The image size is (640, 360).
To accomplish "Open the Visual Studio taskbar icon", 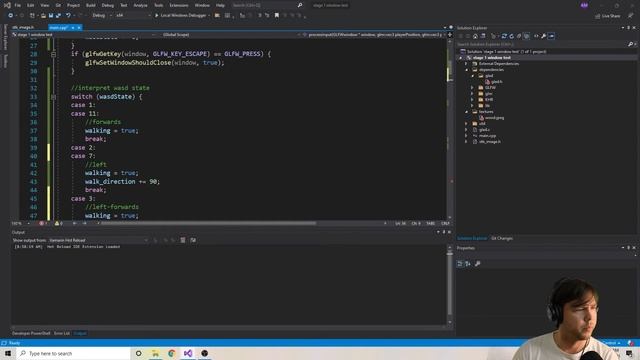I will 188,353.
